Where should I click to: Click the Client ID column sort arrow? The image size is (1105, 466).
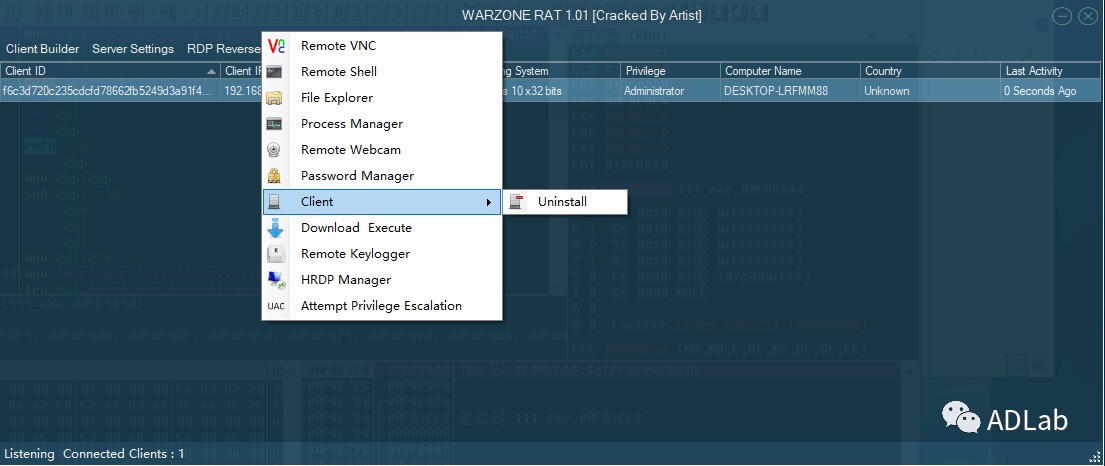point(211,71)
